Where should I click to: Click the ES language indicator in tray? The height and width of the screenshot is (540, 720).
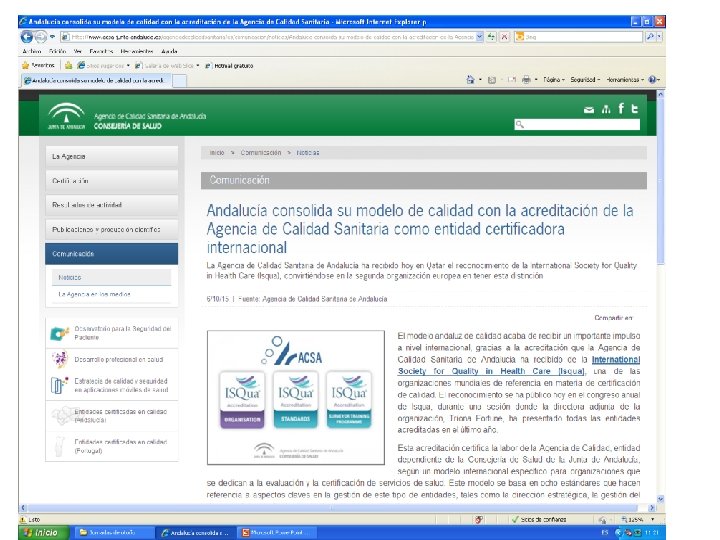click(x=605, y=532)
